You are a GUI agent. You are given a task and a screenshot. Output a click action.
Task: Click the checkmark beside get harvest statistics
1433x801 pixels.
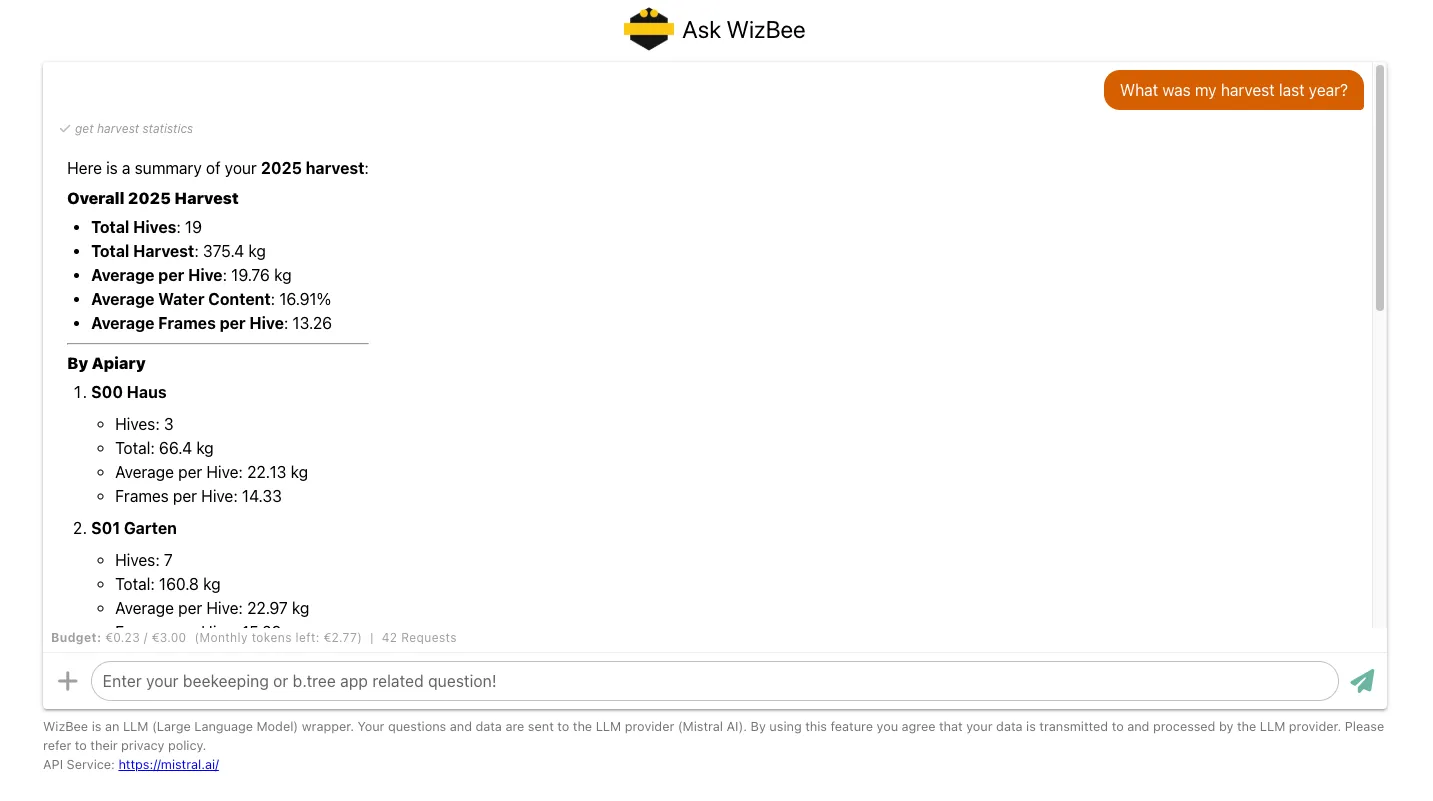[65, 128]
